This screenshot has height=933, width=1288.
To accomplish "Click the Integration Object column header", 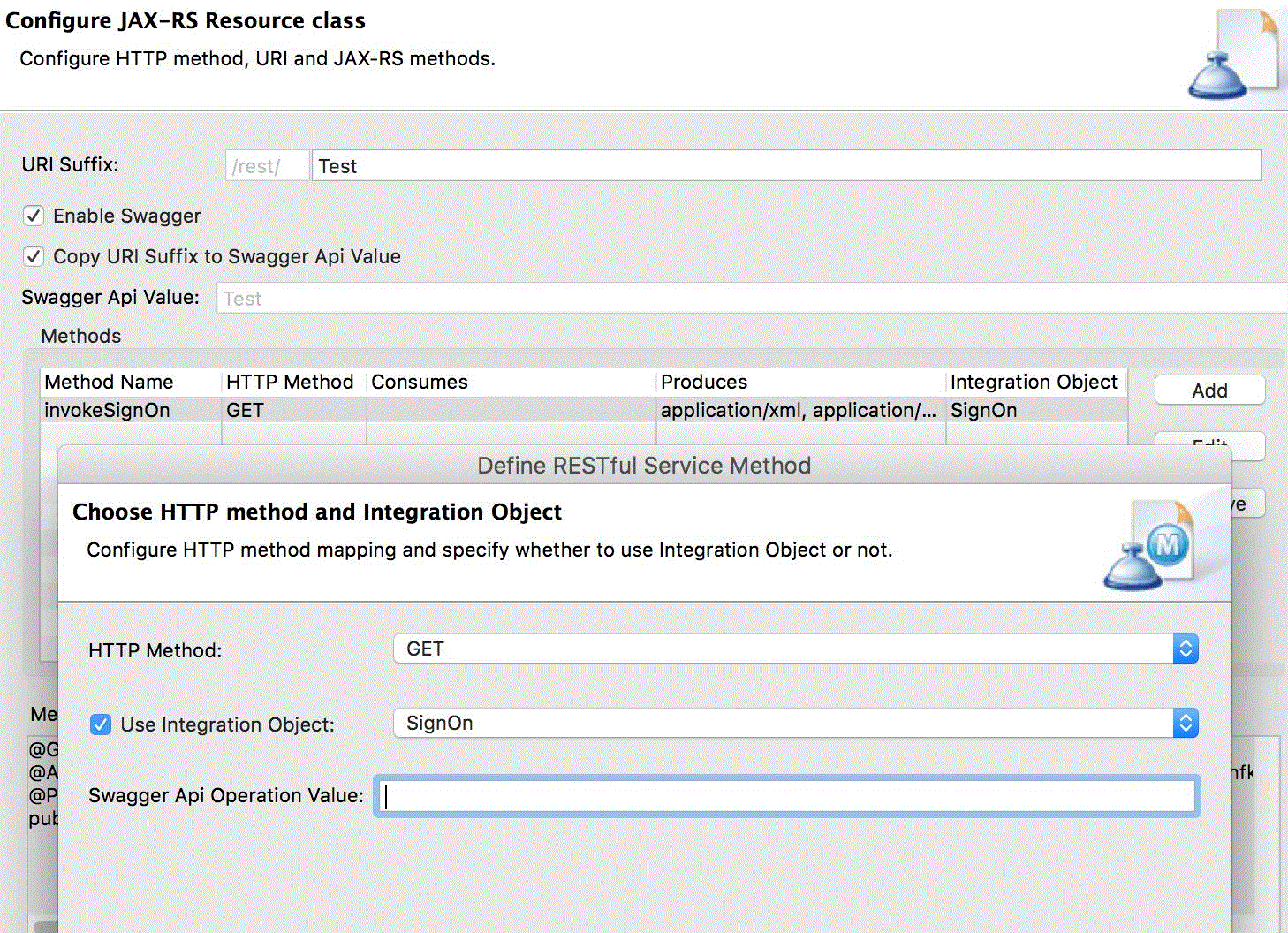I will [x=1034, y=382].
